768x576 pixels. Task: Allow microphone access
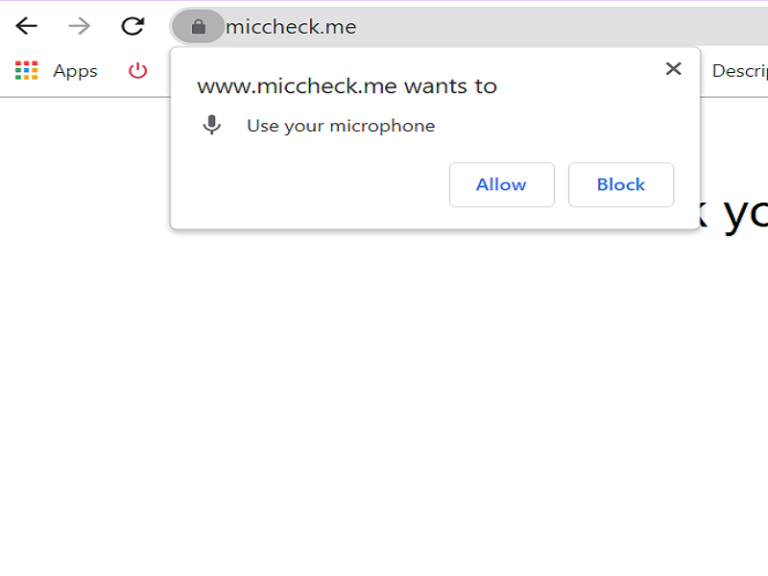click(501, 185)
